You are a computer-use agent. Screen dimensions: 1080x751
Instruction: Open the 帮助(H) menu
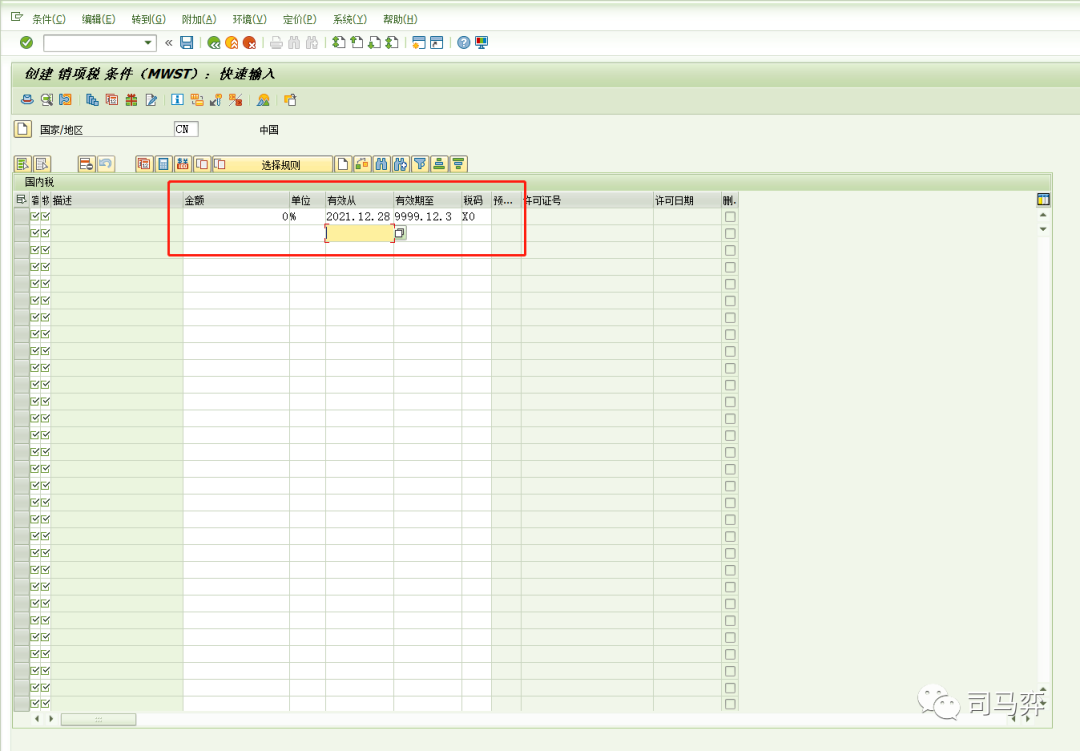pos(400,19)
